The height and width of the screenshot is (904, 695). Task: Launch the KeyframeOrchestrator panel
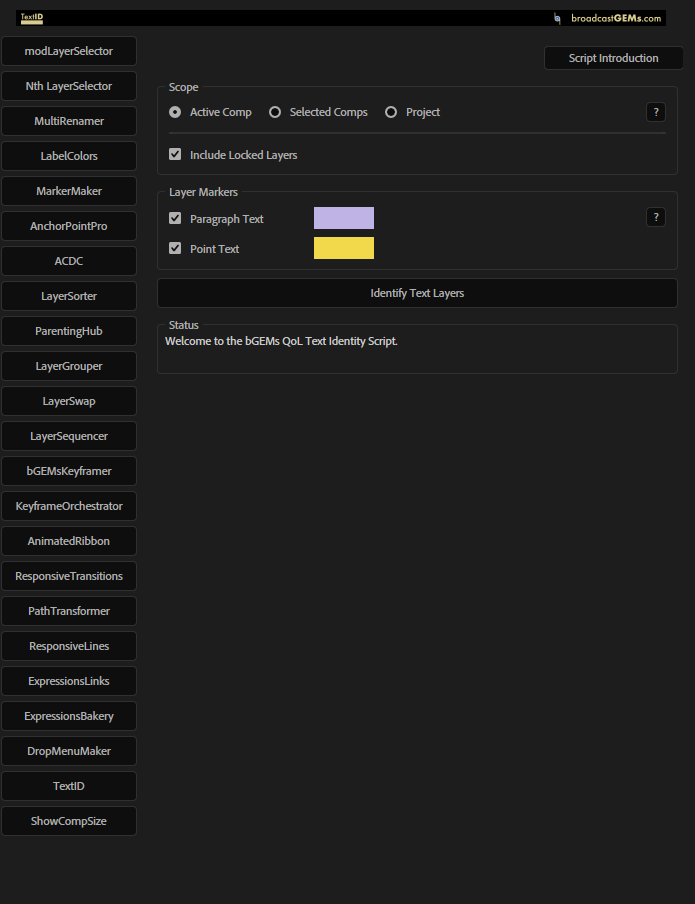[x=69, y=506]
